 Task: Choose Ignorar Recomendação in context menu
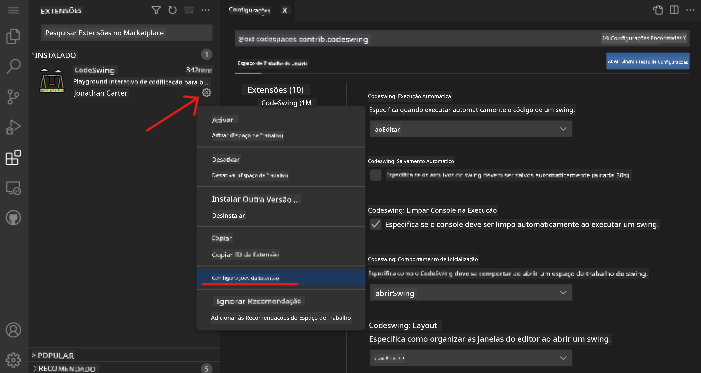(x=258, y=301)
